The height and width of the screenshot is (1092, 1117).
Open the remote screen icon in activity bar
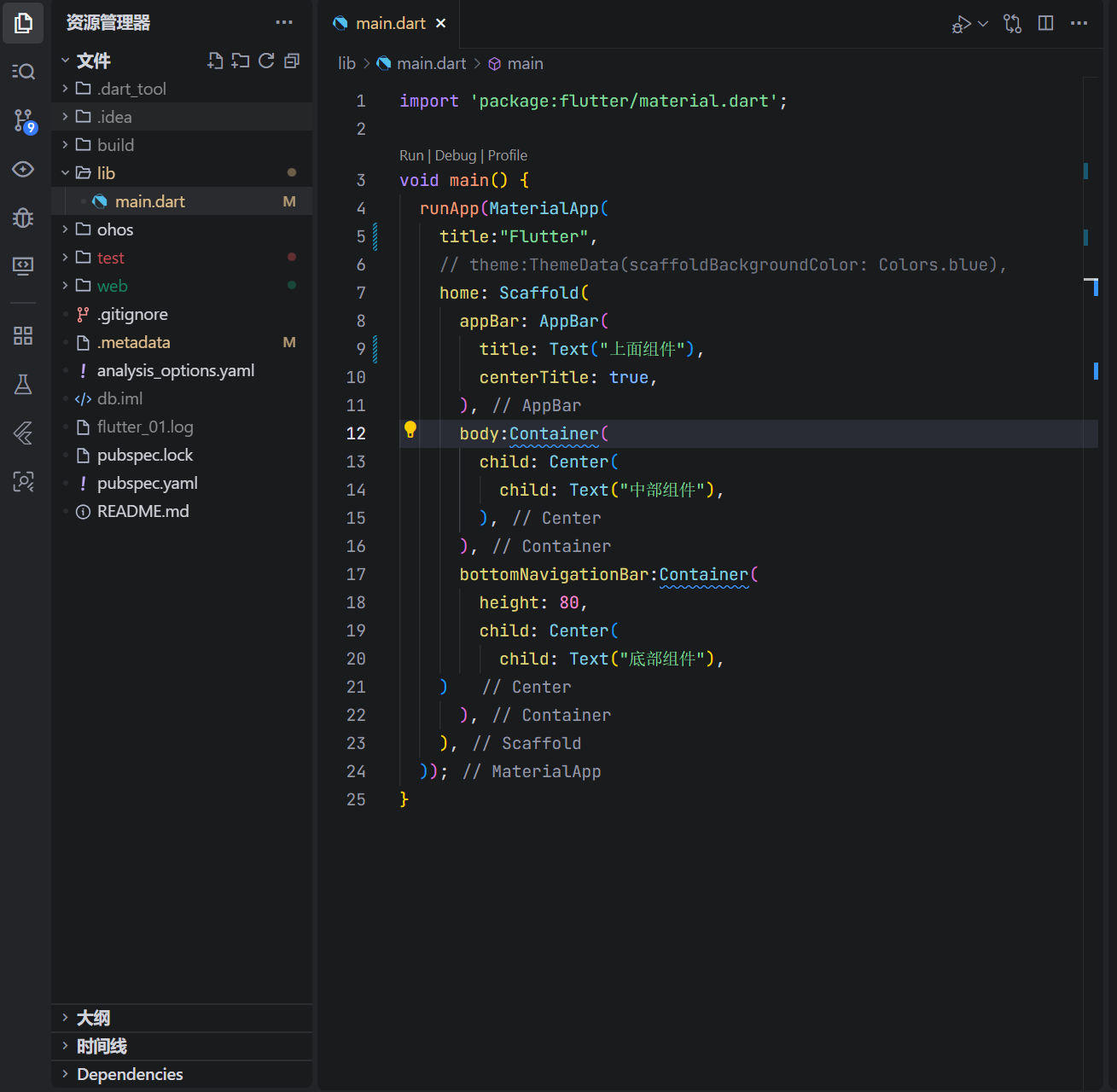tap(23, 266)
